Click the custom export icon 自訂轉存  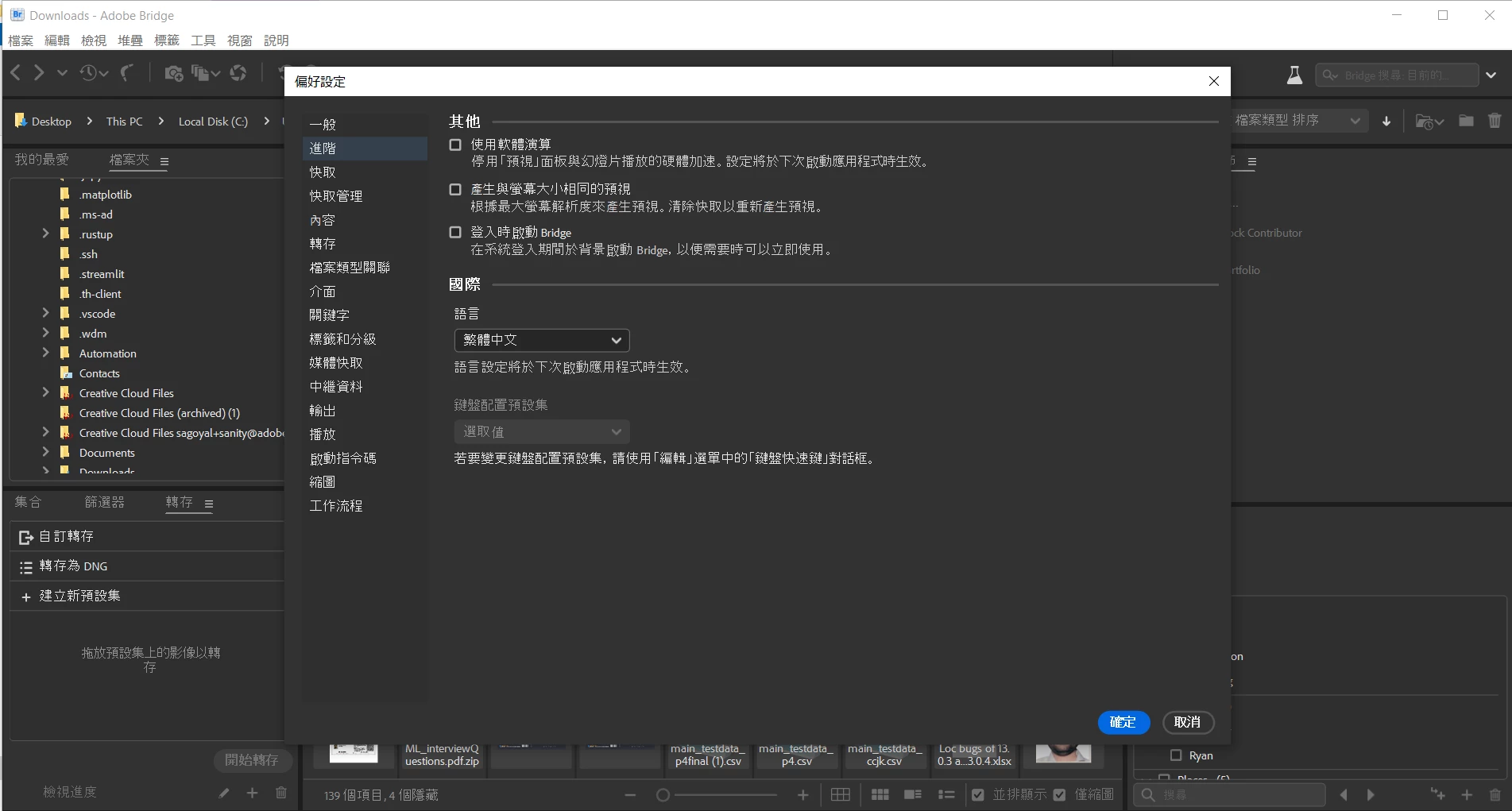(25, 537)
